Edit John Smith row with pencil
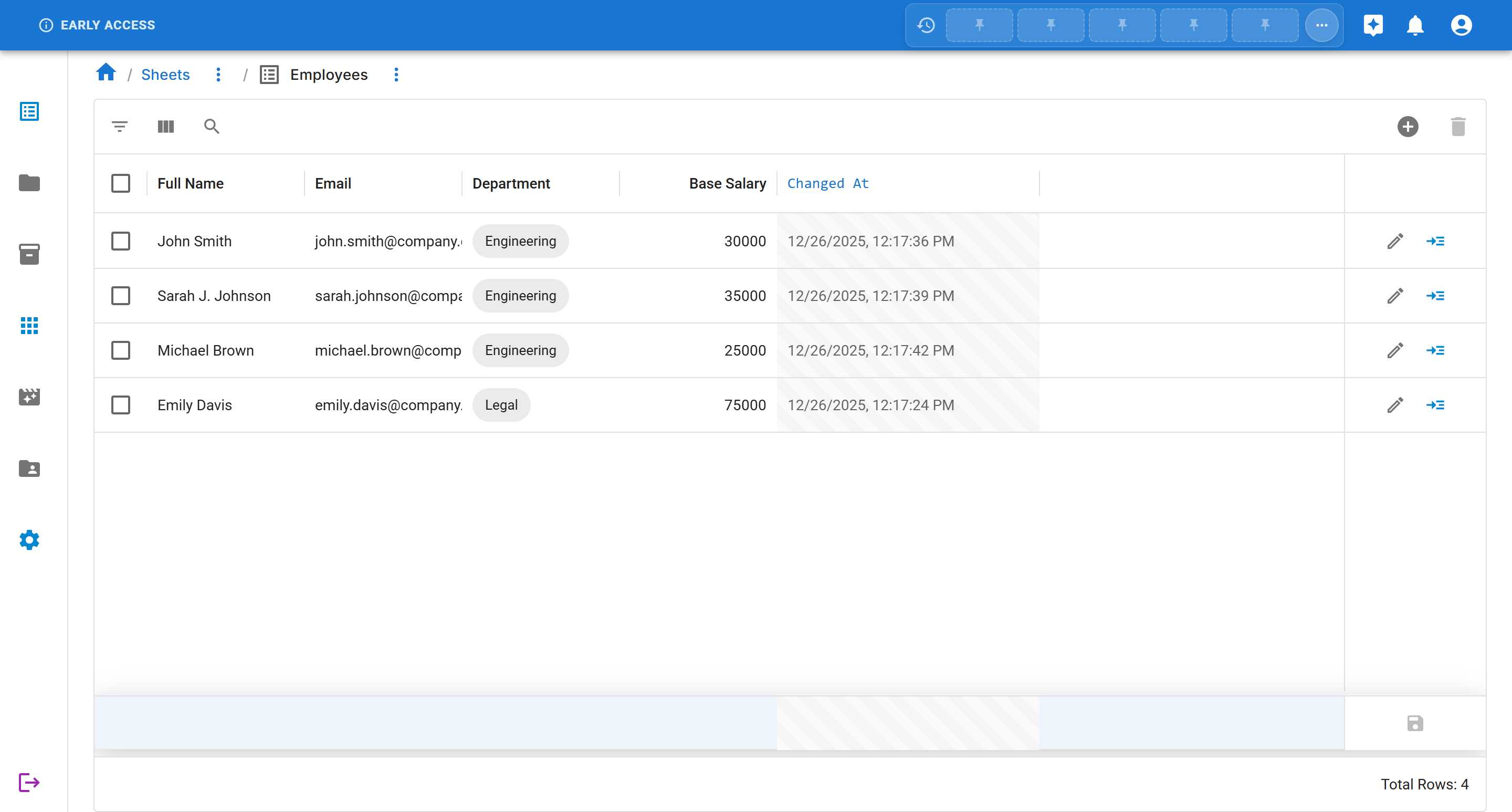Image resolution: width=1512 pixels, height=812 pixels. click(1395, 241)
